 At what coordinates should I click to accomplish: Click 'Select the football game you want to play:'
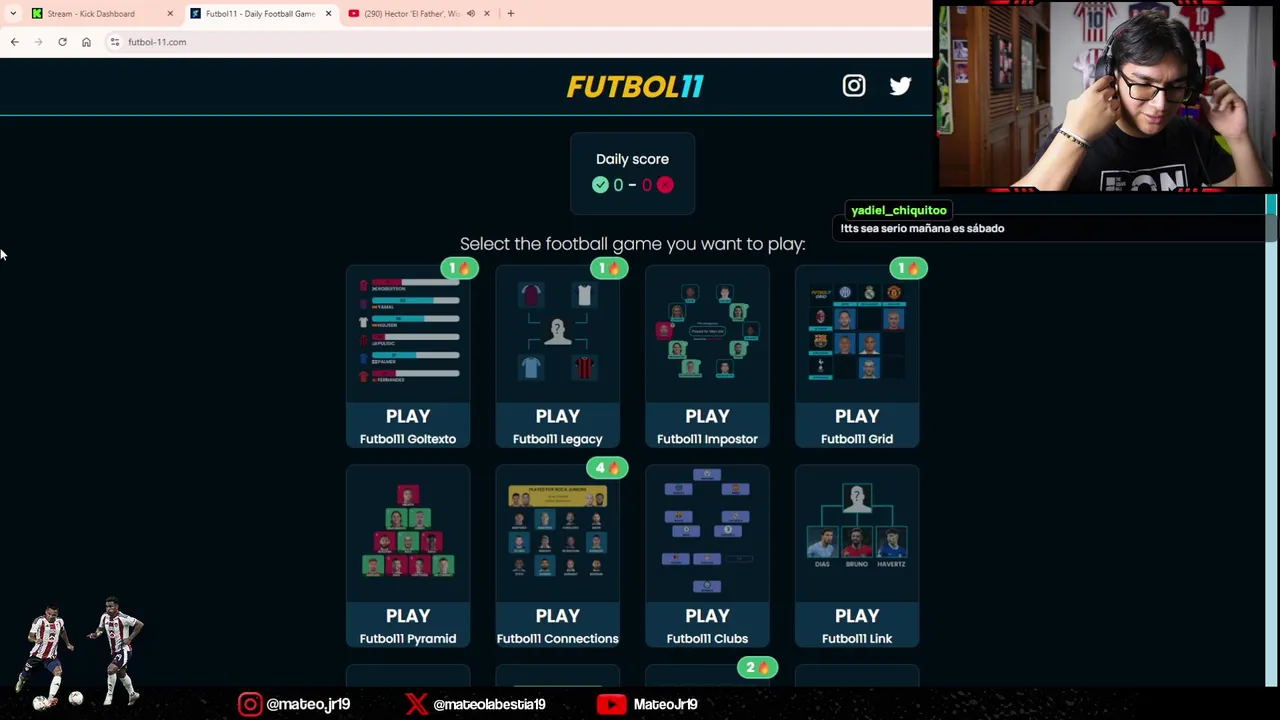[x=632, y=244]
